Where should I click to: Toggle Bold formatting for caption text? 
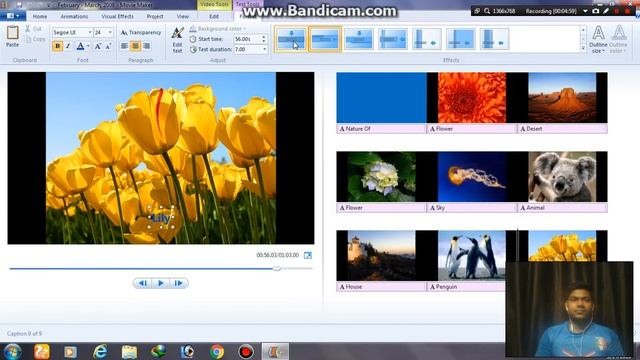pos(57,46)
